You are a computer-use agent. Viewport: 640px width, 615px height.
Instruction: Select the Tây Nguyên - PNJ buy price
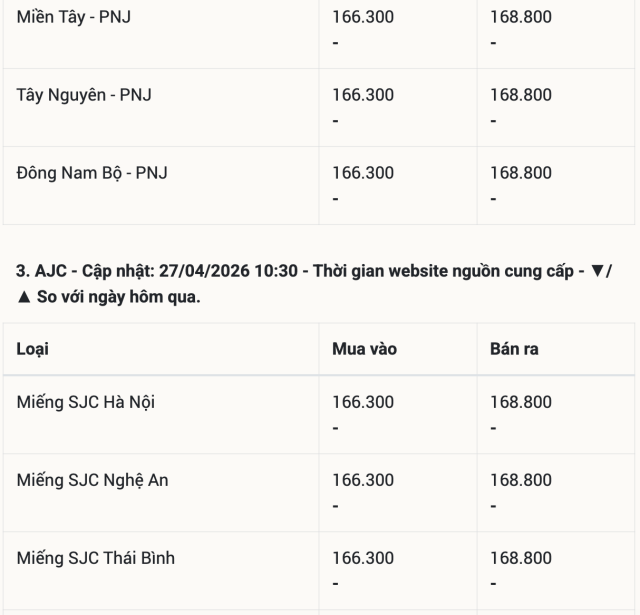(x=363, y=95)
